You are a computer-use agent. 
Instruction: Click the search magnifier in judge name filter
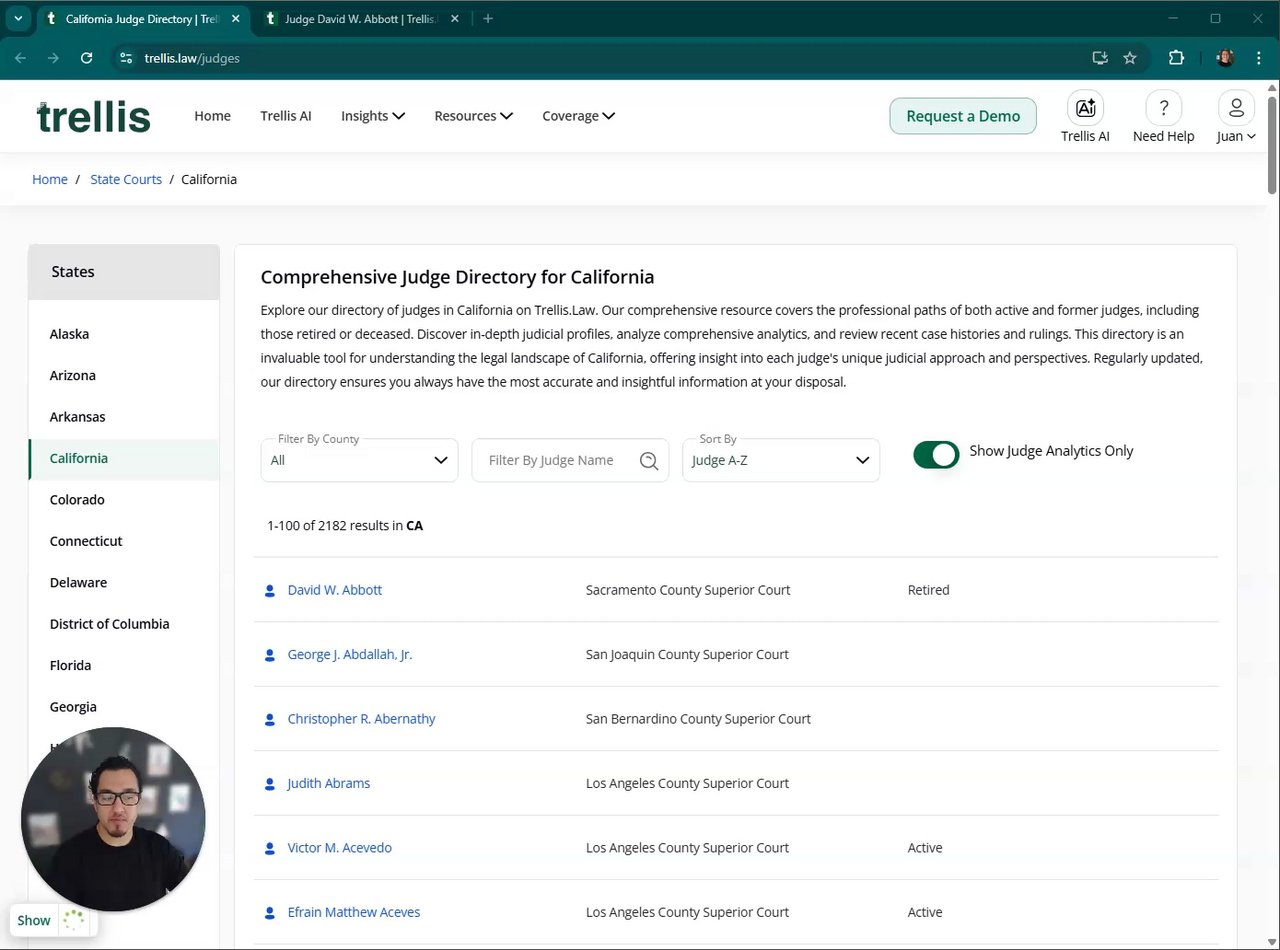coord(649,460)
